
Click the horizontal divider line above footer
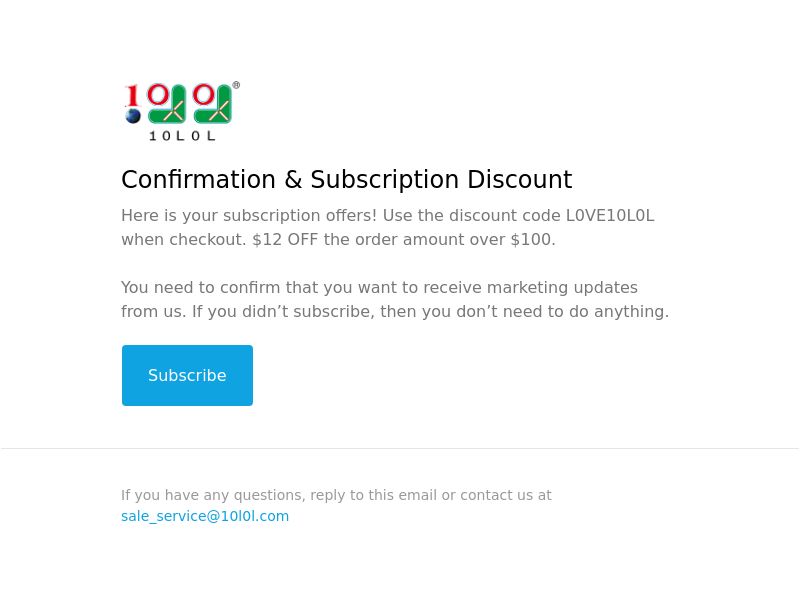click(x=400, y=449)
